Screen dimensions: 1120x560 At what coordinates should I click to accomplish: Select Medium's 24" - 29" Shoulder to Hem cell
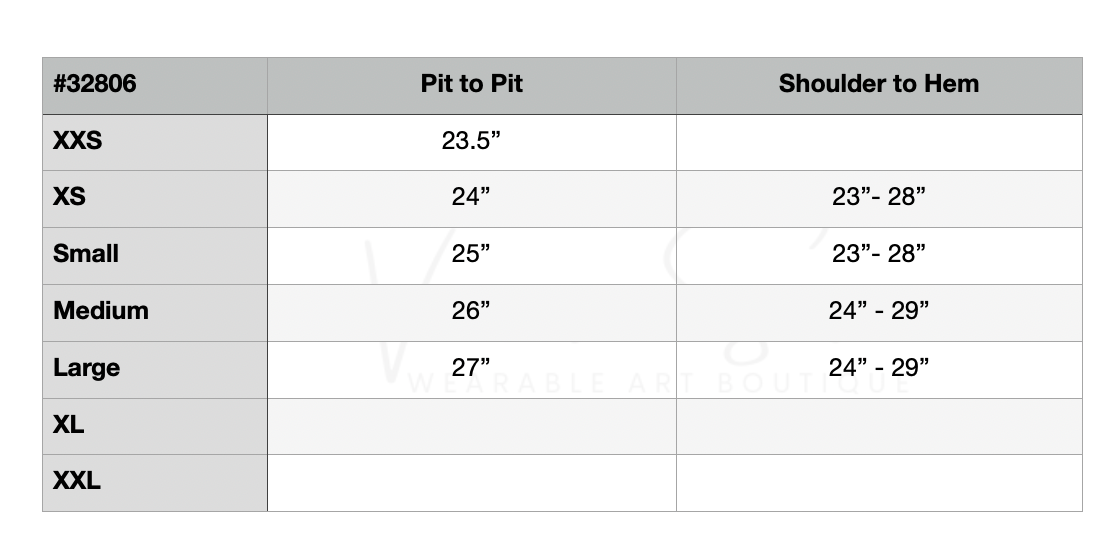click(878, 311)
